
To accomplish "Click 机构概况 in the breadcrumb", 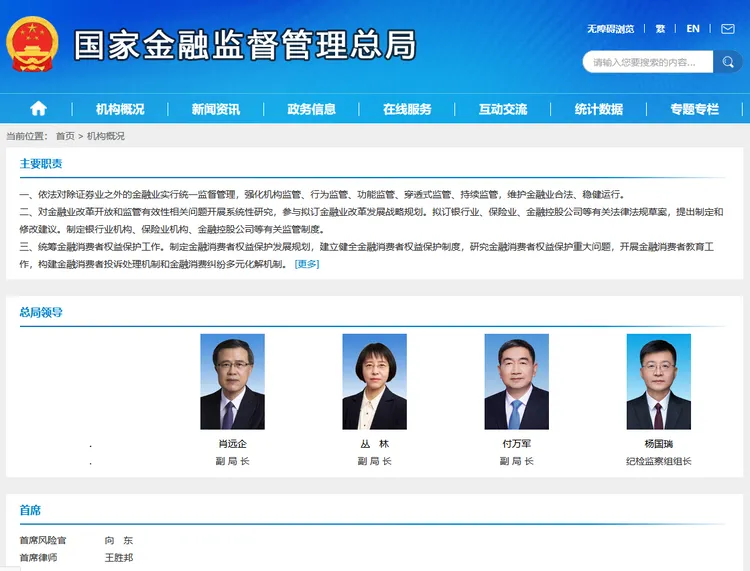I will tap(106, 136).
